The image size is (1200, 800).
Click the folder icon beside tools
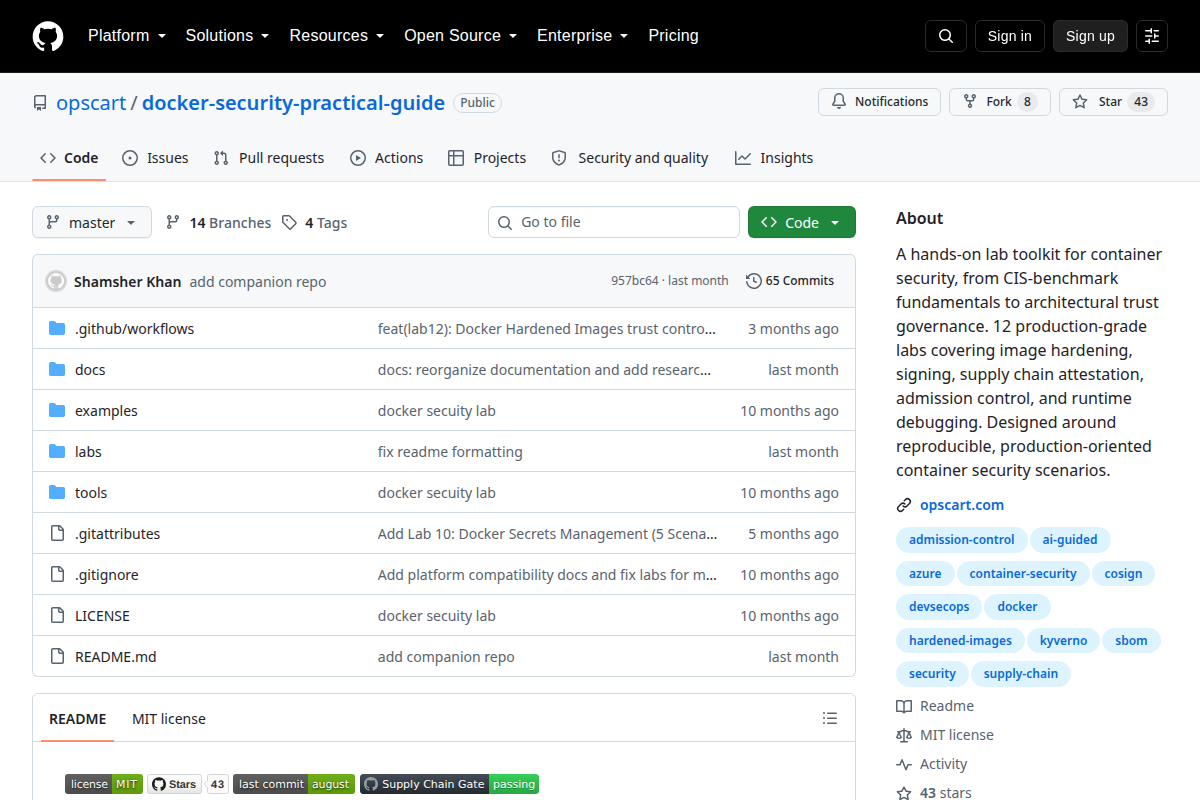point(57,493)
